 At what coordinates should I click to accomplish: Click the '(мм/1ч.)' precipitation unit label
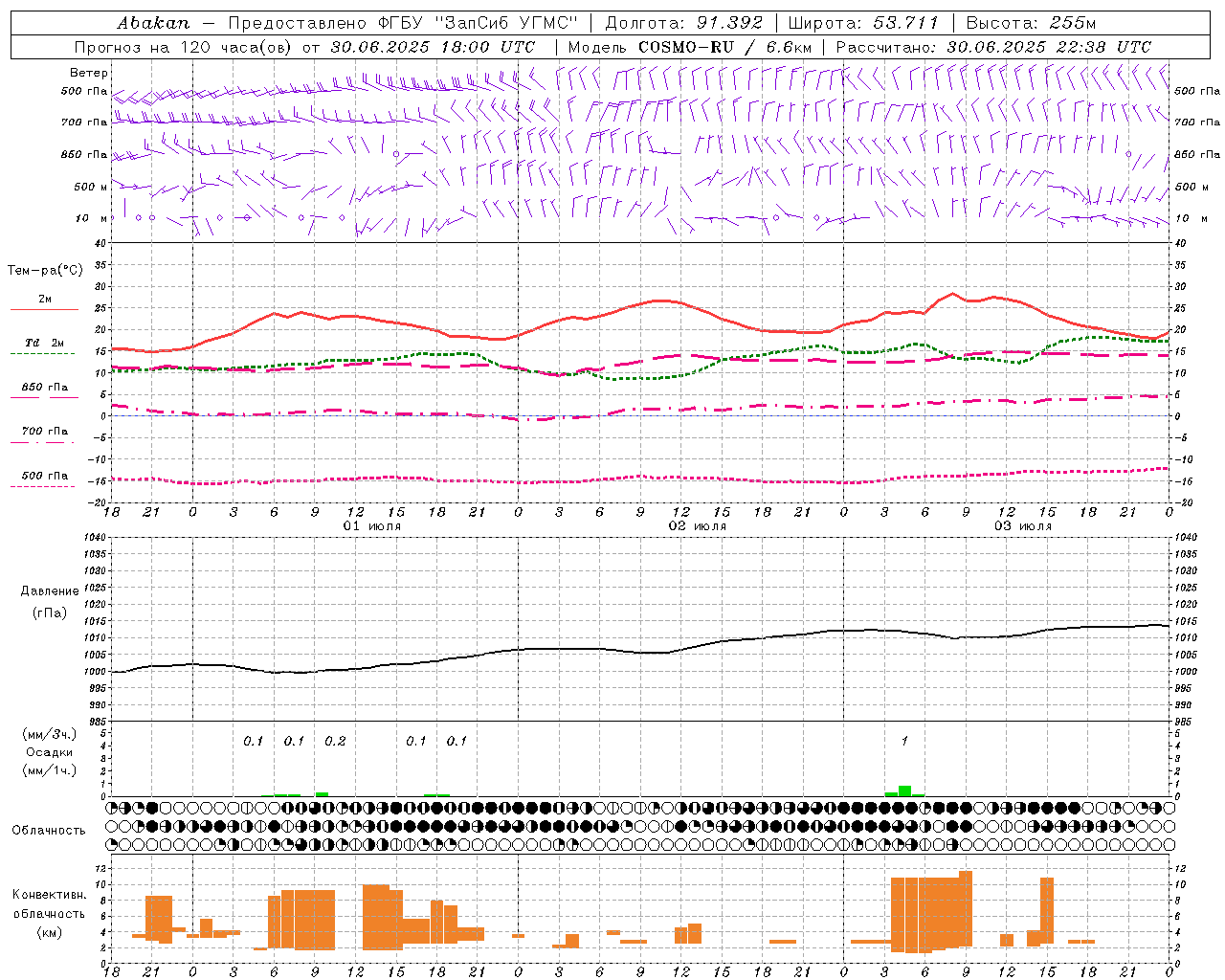pyautogui.click(x=50, y=770)
